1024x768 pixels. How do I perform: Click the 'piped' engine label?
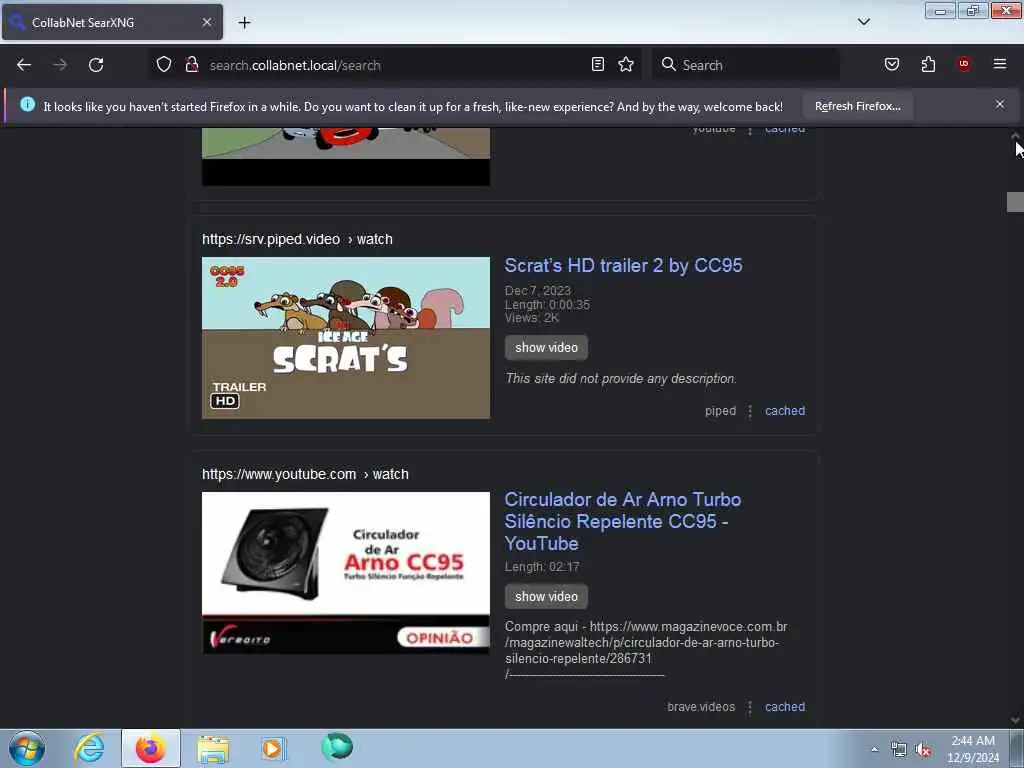click(720, 411)
